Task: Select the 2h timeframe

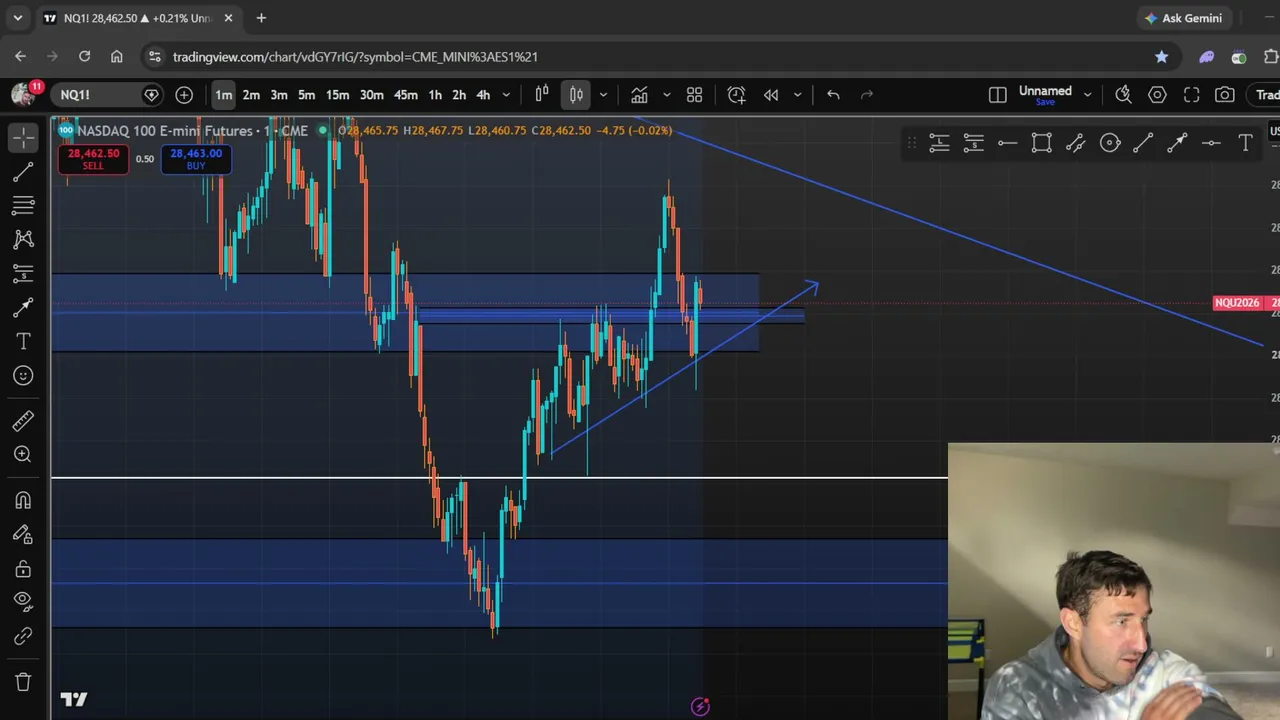Action: click(459, 95)
